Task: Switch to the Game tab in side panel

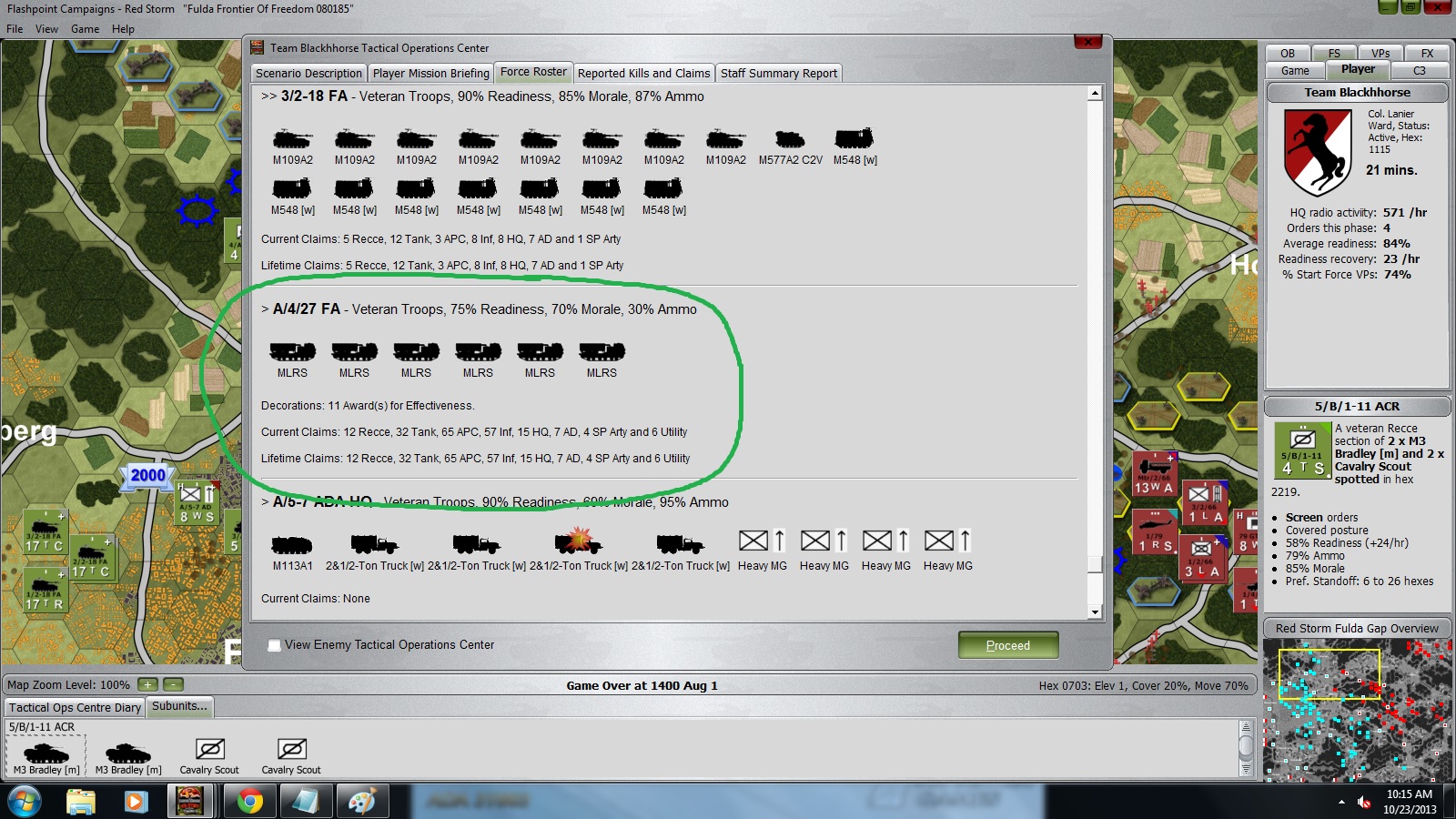Action: coord(1295,71)
